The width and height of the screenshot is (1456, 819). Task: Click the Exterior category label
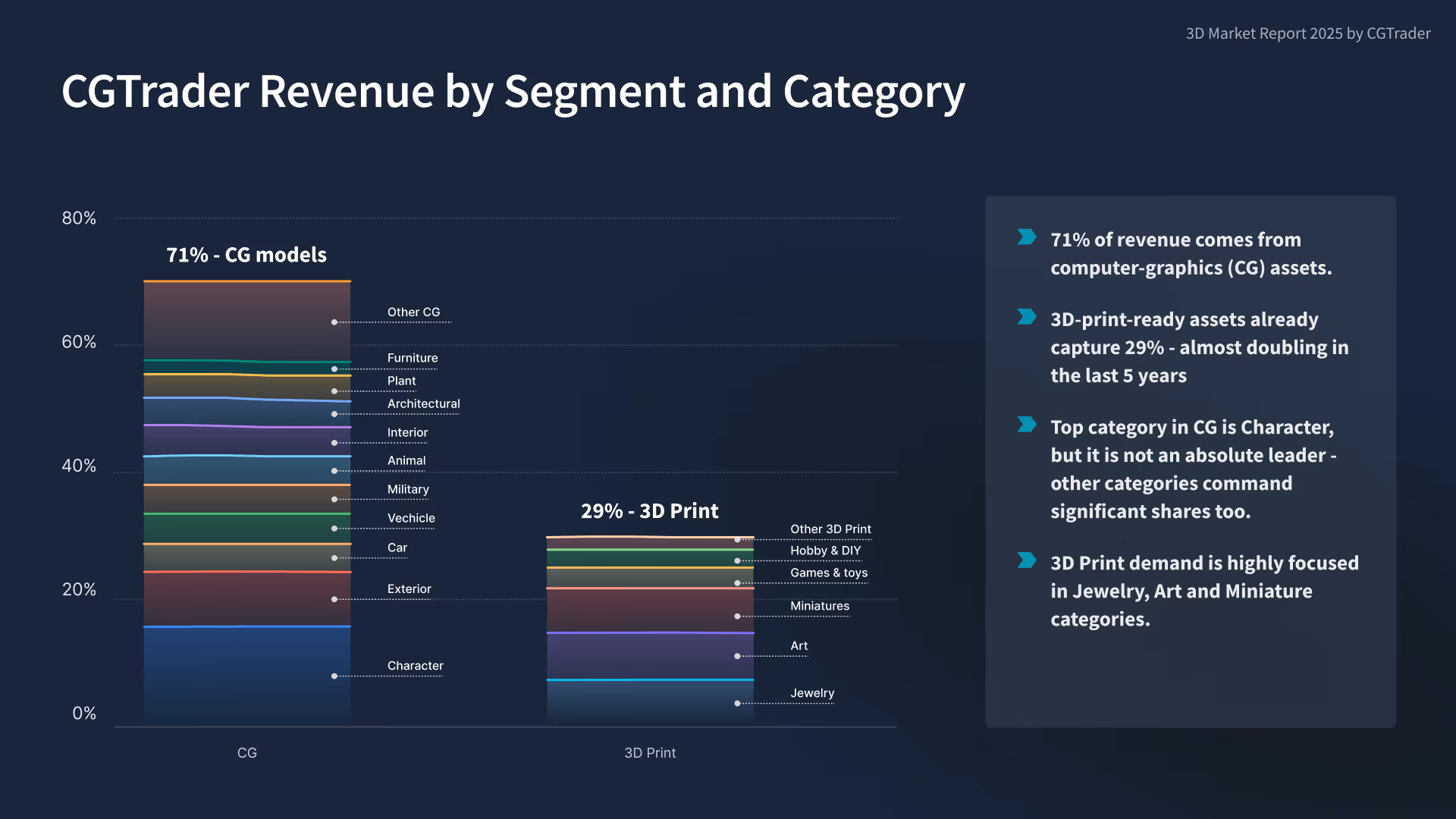coord(409,589)
